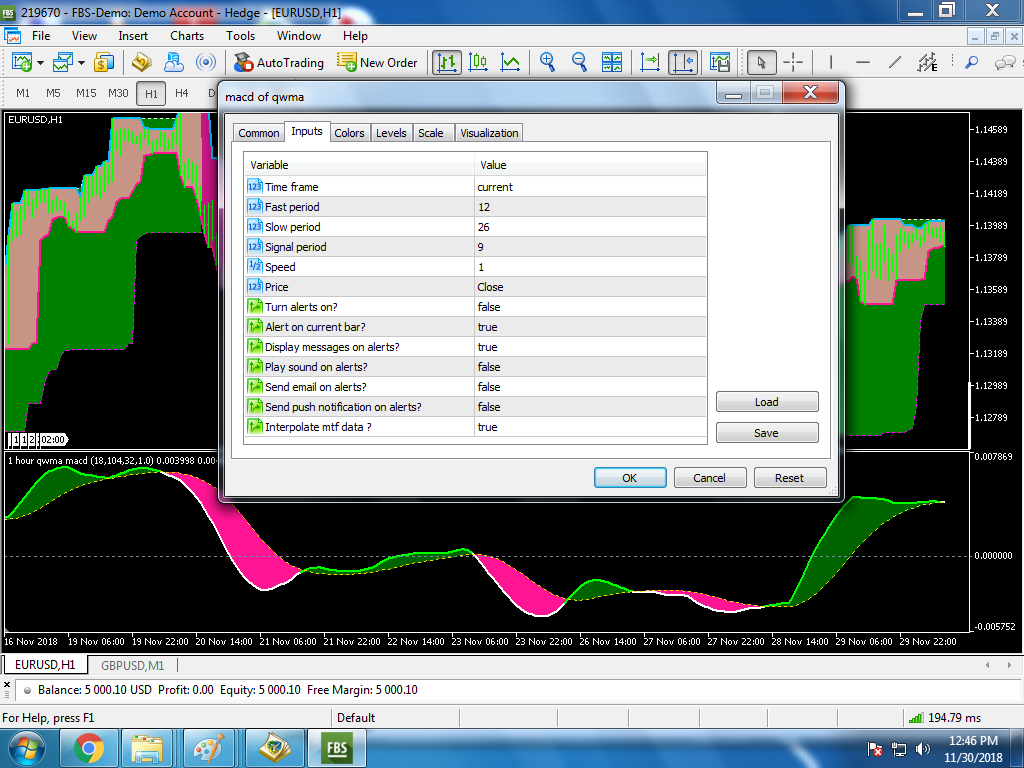Switch to candlestick chart display

[x=478, y=62]
